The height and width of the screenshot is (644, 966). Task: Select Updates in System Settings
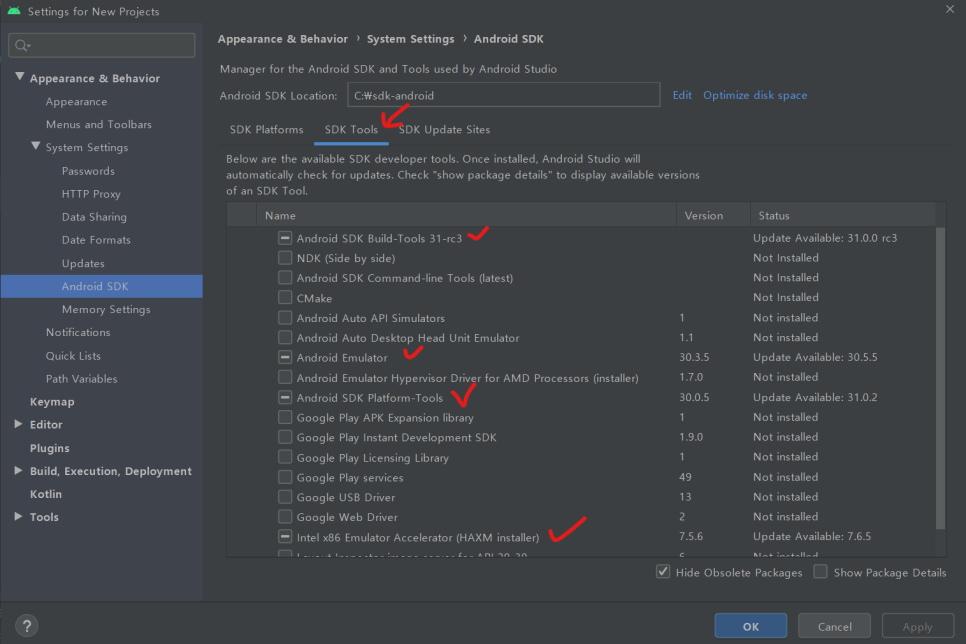tap(83, 263)
